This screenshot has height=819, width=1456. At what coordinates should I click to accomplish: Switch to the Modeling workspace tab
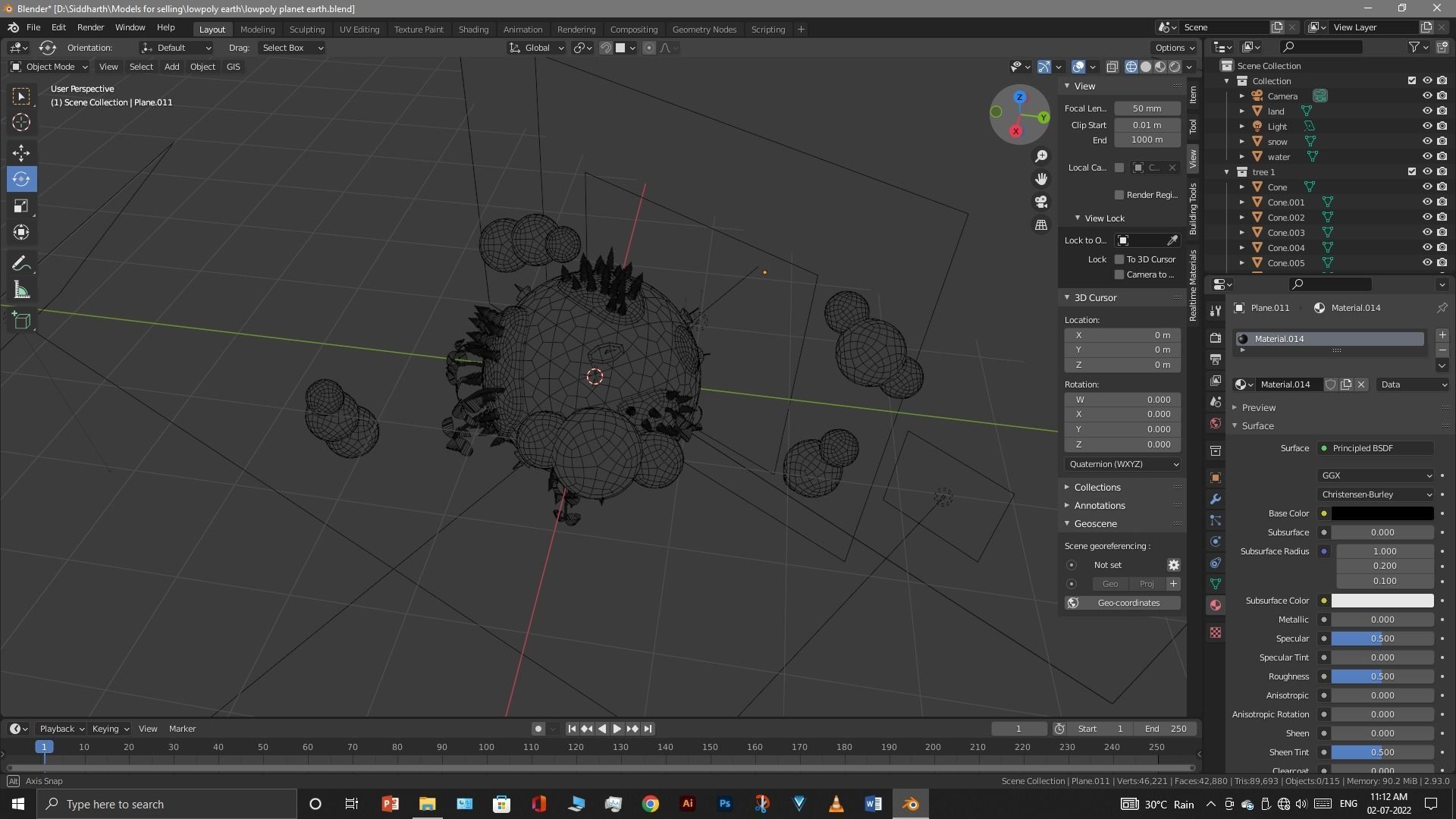click(x=257, y=30)
